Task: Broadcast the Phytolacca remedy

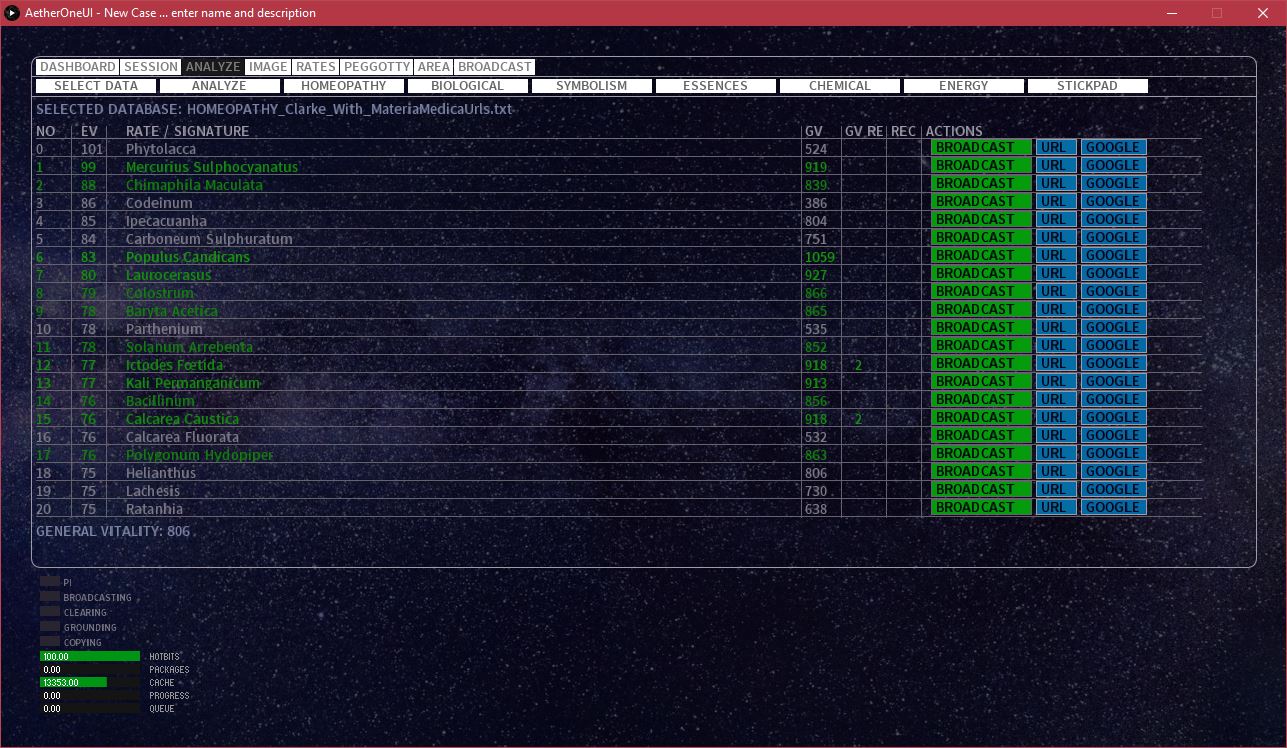Action: coord(979,146)
